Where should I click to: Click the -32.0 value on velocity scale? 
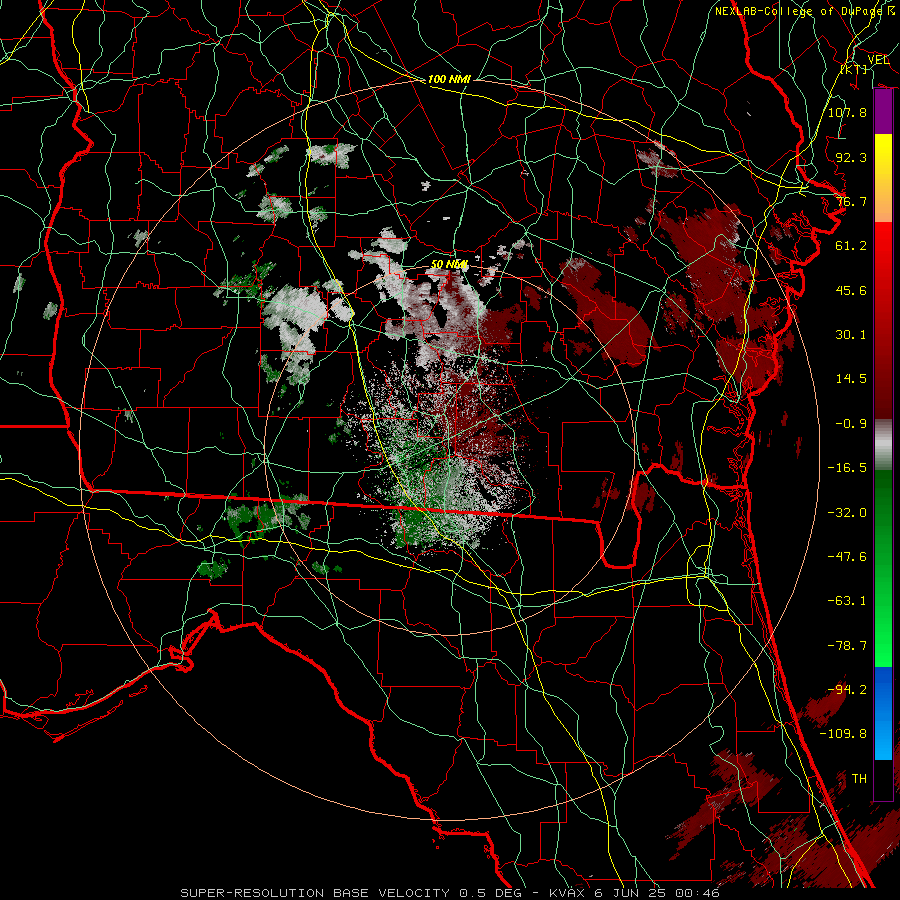click(x=847, y=513)
